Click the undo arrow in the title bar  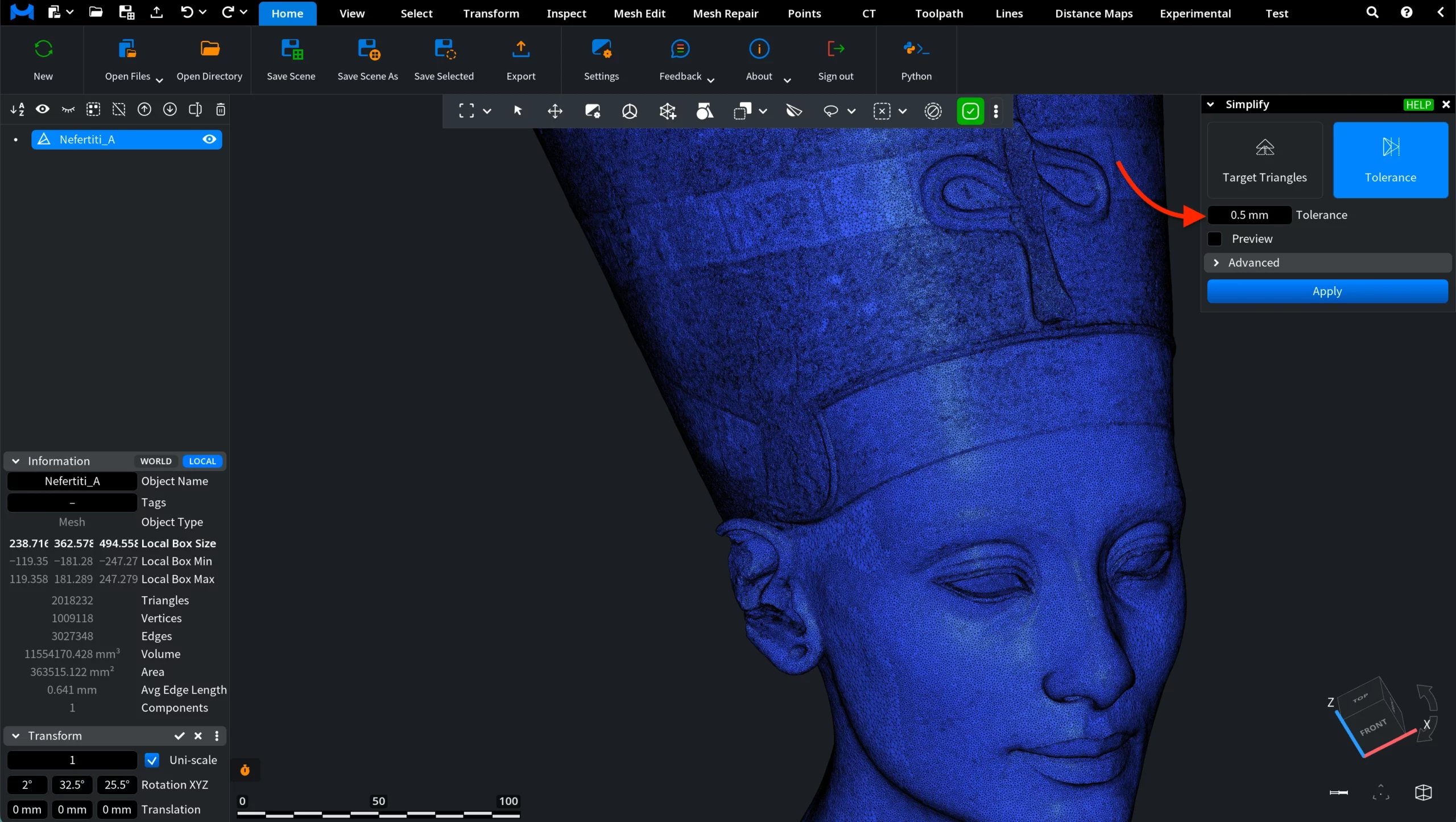pyautogui.click(x=187, y=13)
